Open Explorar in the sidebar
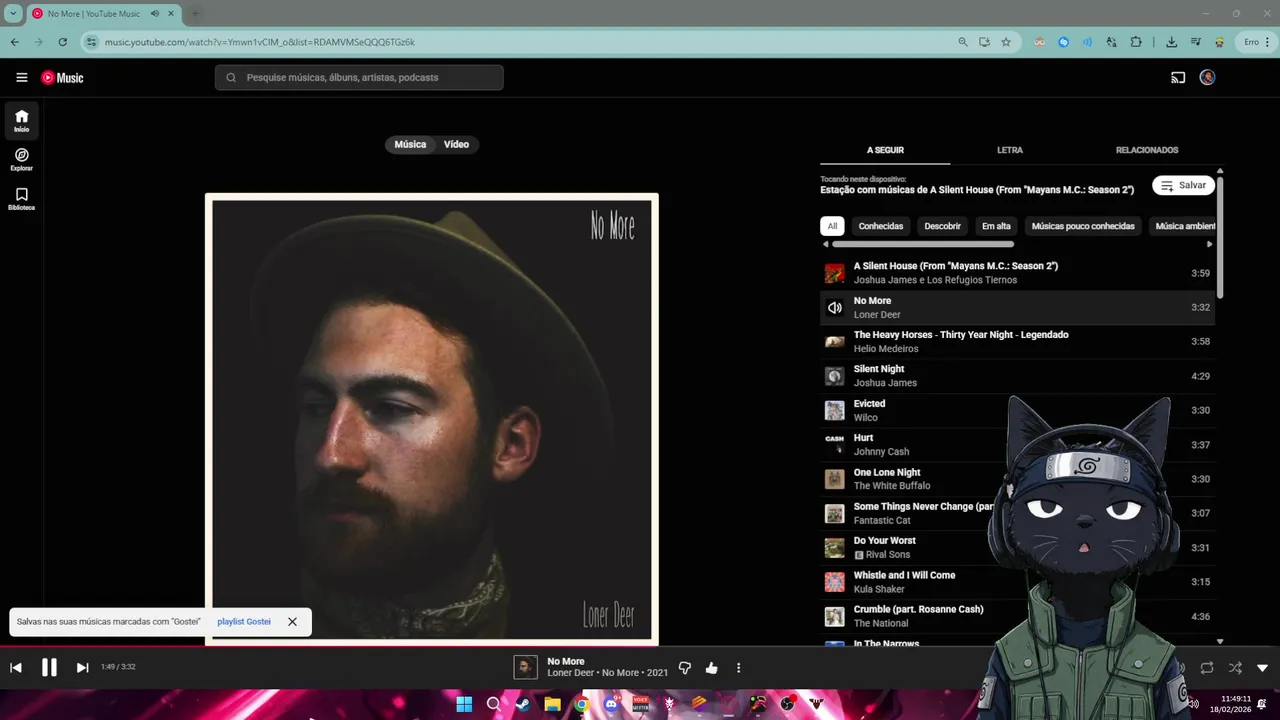 pyautogui.click(x=21, y=159)
